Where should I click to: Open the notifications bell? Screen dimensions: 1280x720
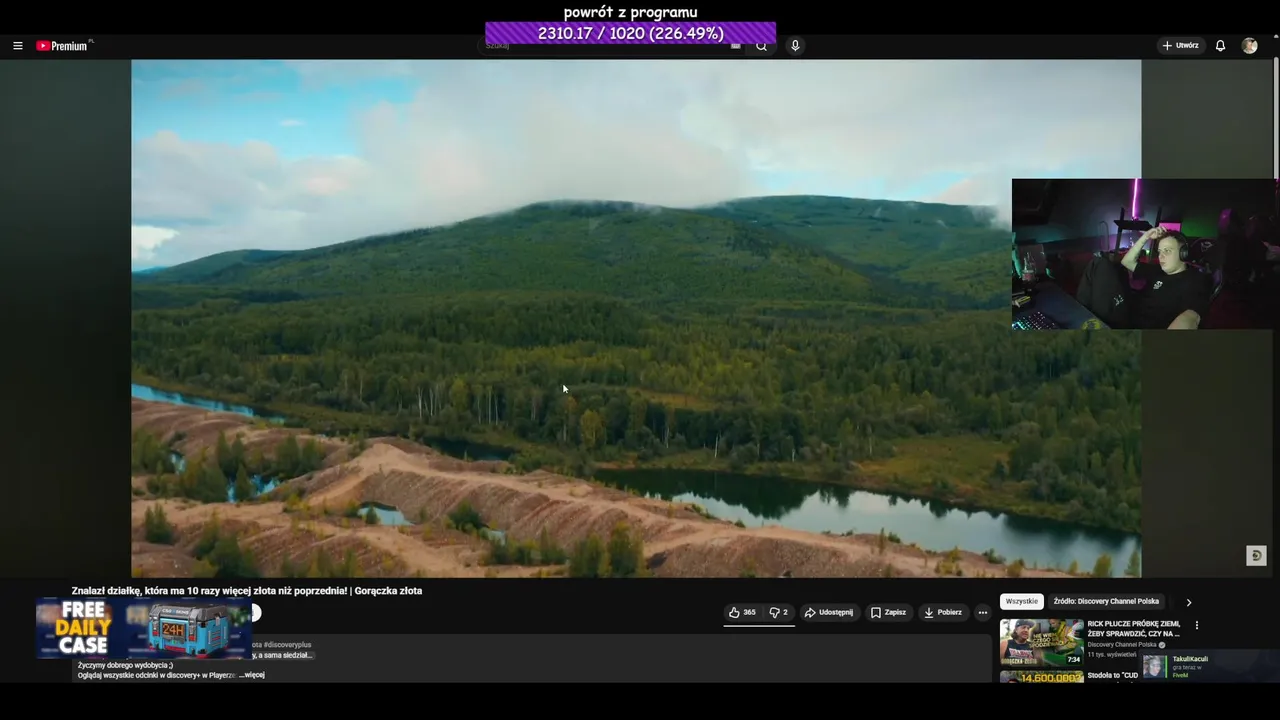(x=1220, y=46)
